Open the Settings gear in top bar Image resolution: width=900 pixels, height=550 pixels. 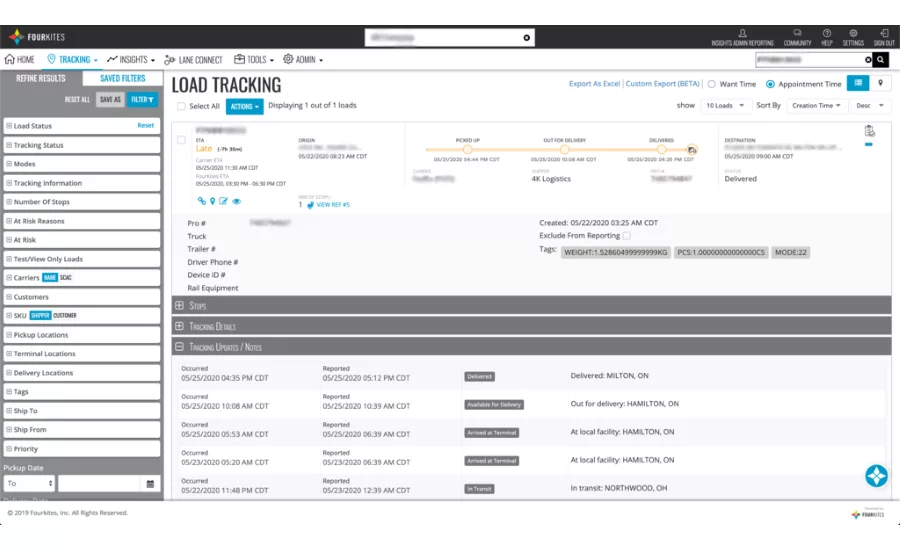click(853, 33)
